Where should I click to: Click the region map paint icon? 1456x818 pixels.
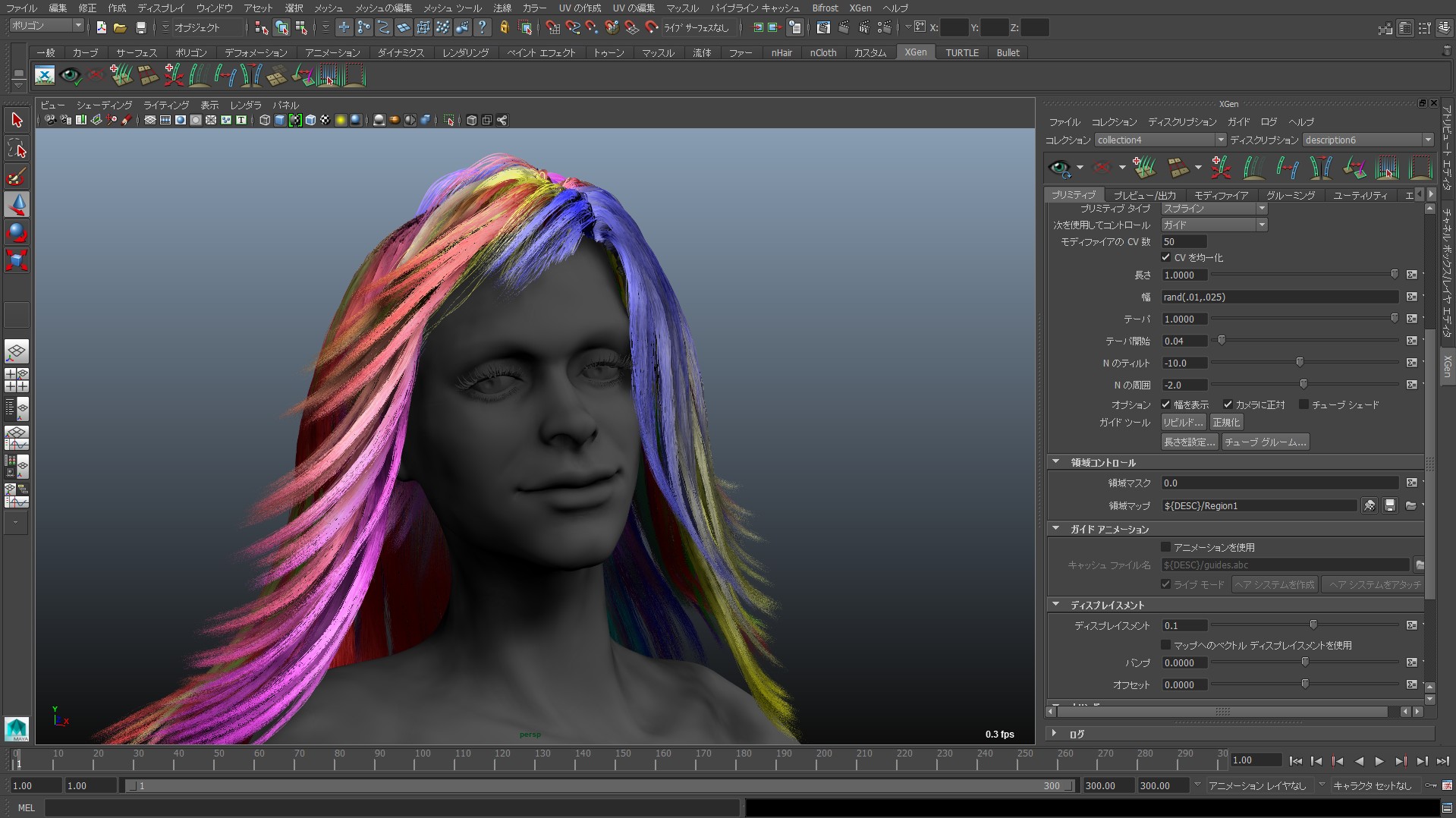coord(1369,505)
